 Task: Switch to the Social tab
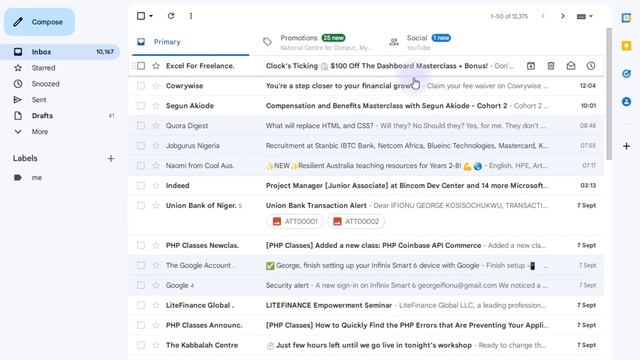click(444, 42)
